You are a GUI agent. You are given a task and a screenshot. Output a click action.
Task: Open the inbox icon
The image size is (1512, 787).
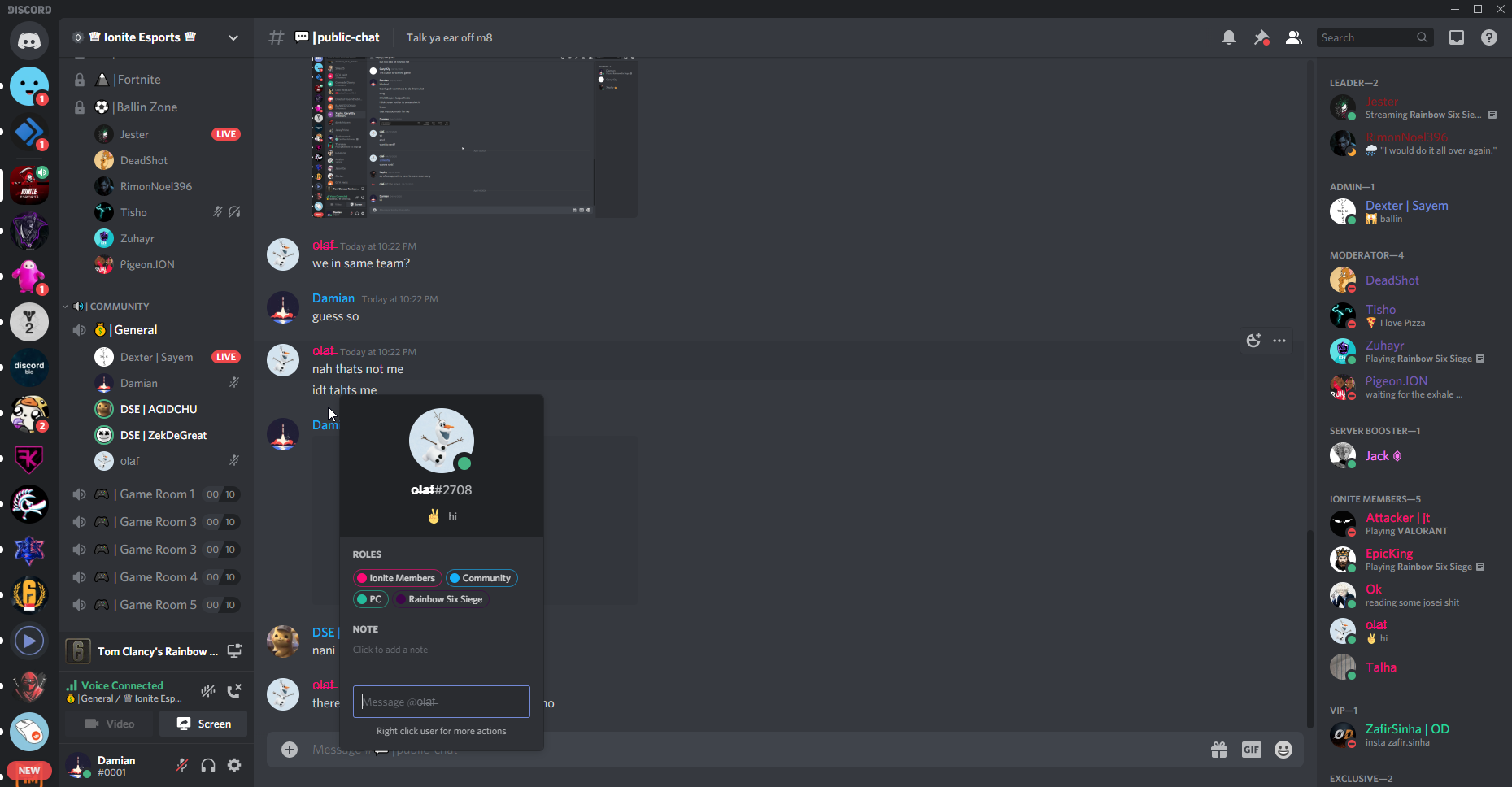[1456, 37]
